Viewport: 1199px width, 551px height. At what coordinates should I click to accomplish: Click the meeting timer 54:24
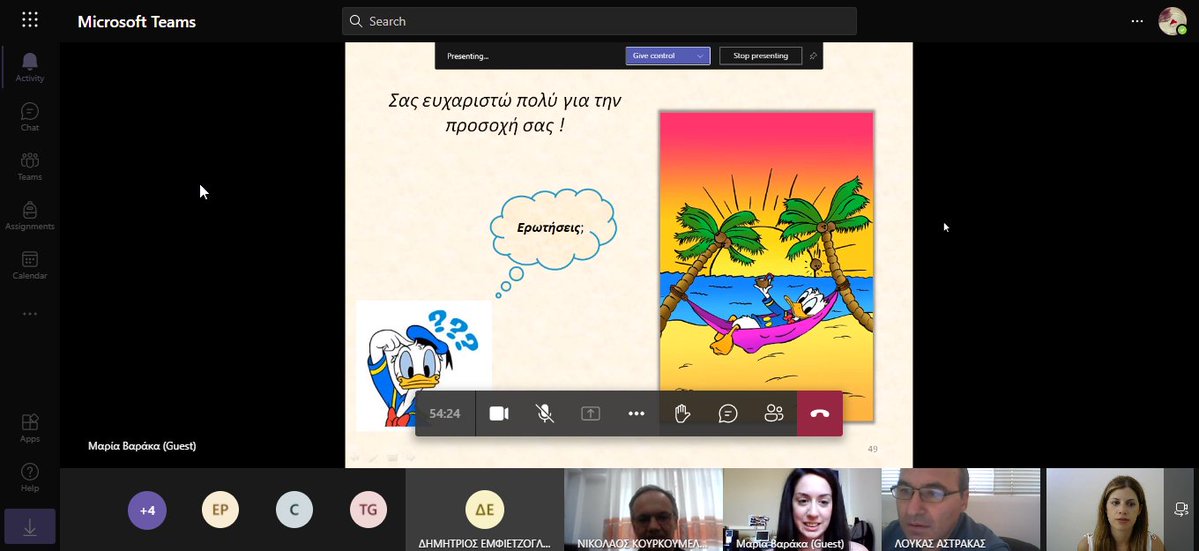(x=444, y=413)
